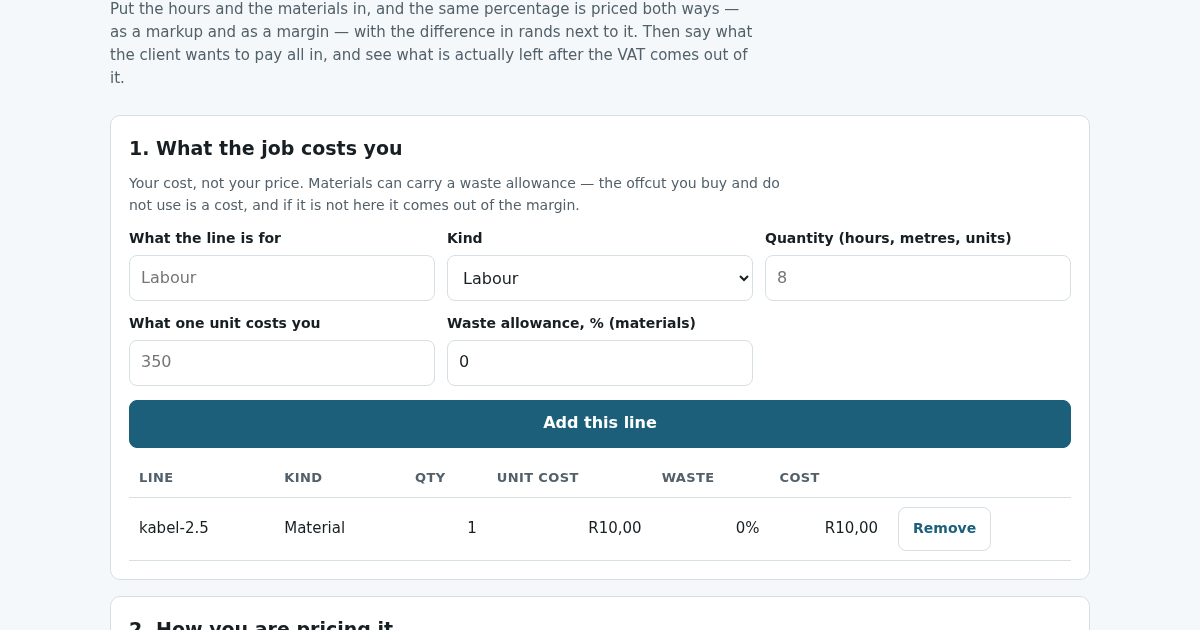Click the kabel-2.5 line name
The image size is (1200, 630).
click(x=174, y=528)
